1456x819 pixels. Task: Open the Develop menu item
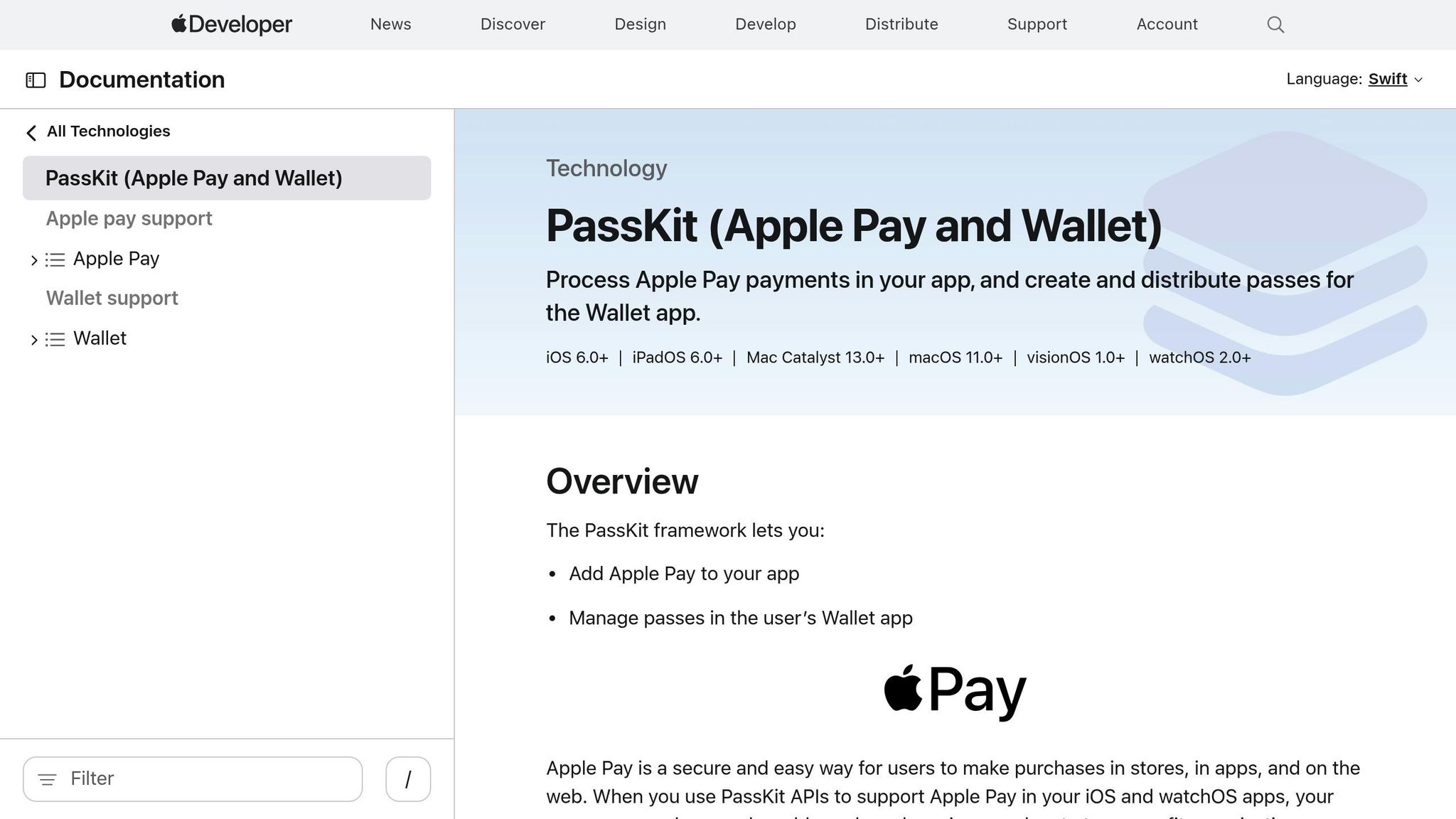pos(765,24)
